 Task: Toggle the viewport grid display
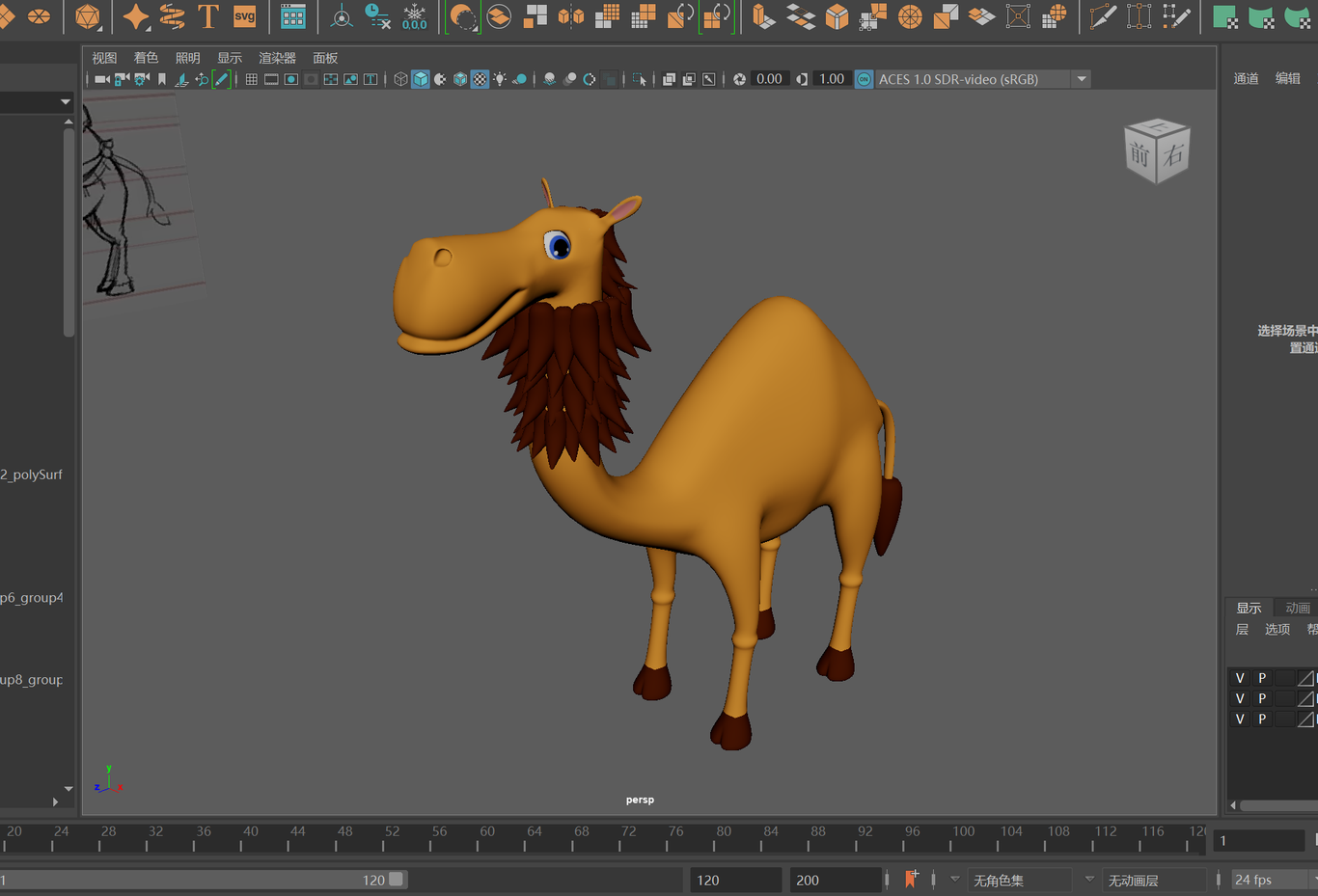251,79
